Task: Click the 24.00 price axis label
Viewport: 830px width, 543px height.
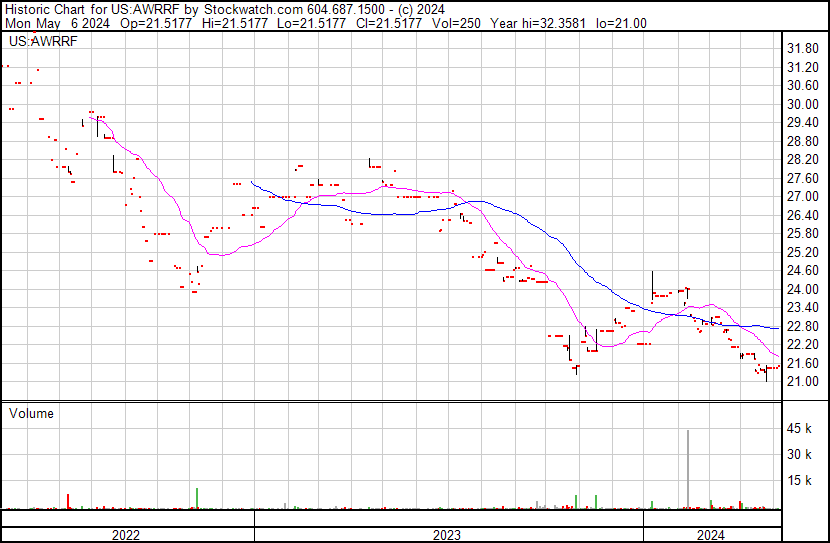Action: click(x=803, y=289)
